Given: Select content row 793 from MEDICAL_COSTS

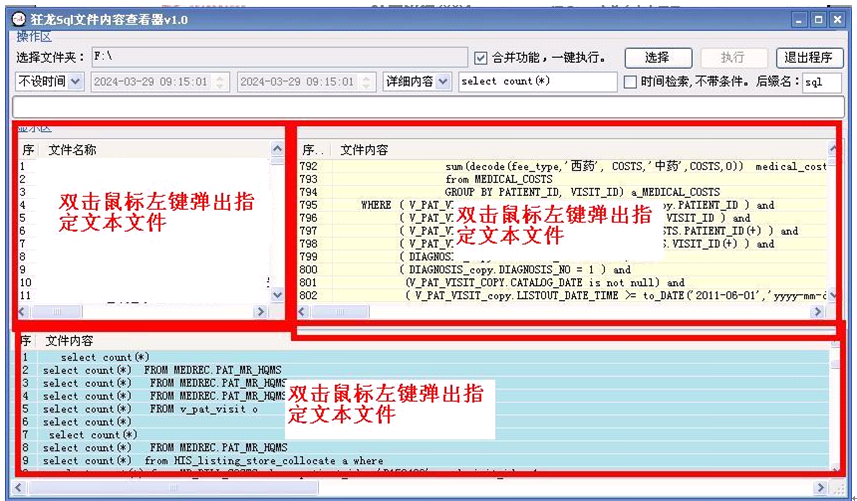Looking at the screenshot, I should tap(562, 179).
